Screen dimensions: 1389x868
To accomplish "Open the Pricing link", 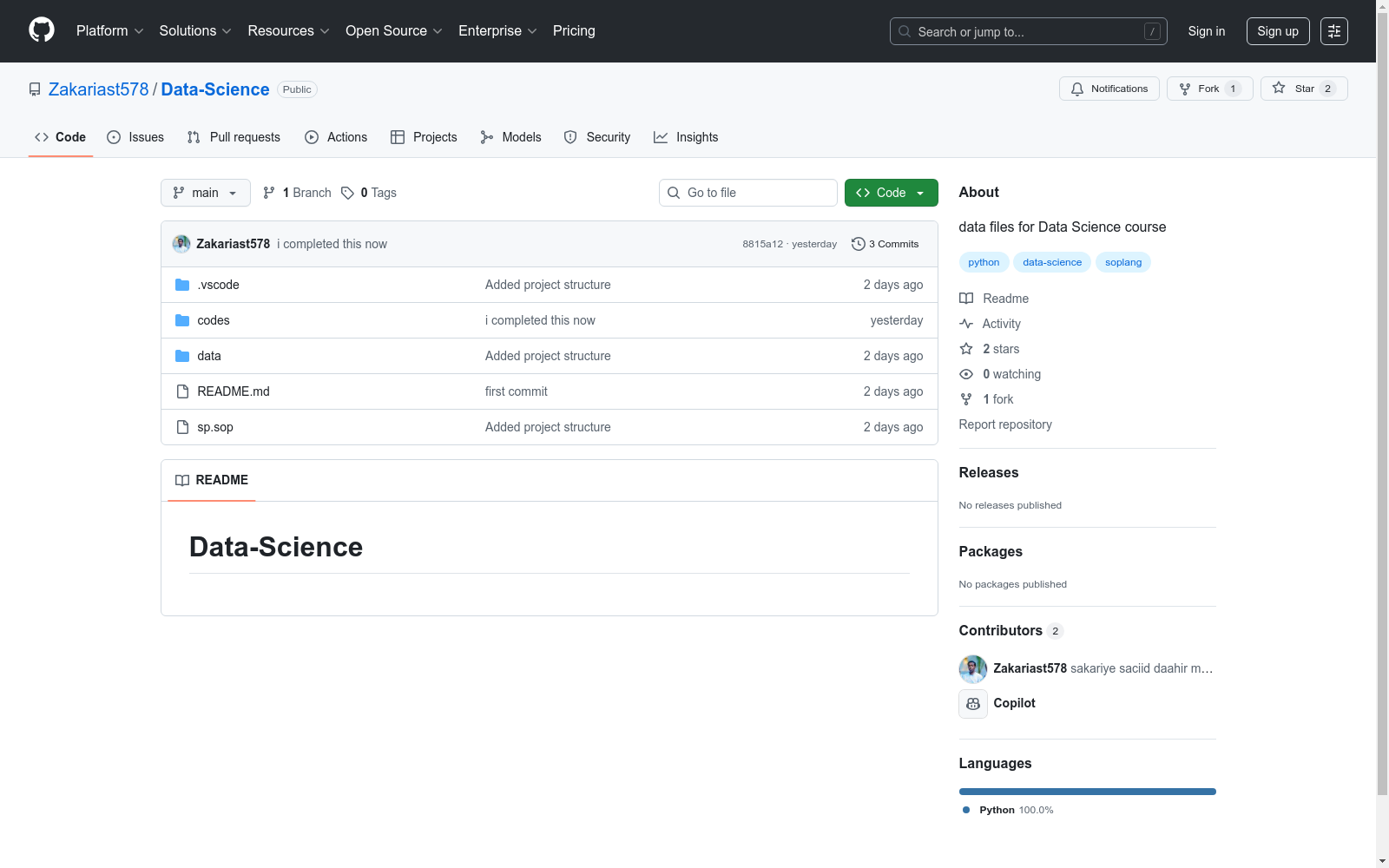I will (574, 31).
